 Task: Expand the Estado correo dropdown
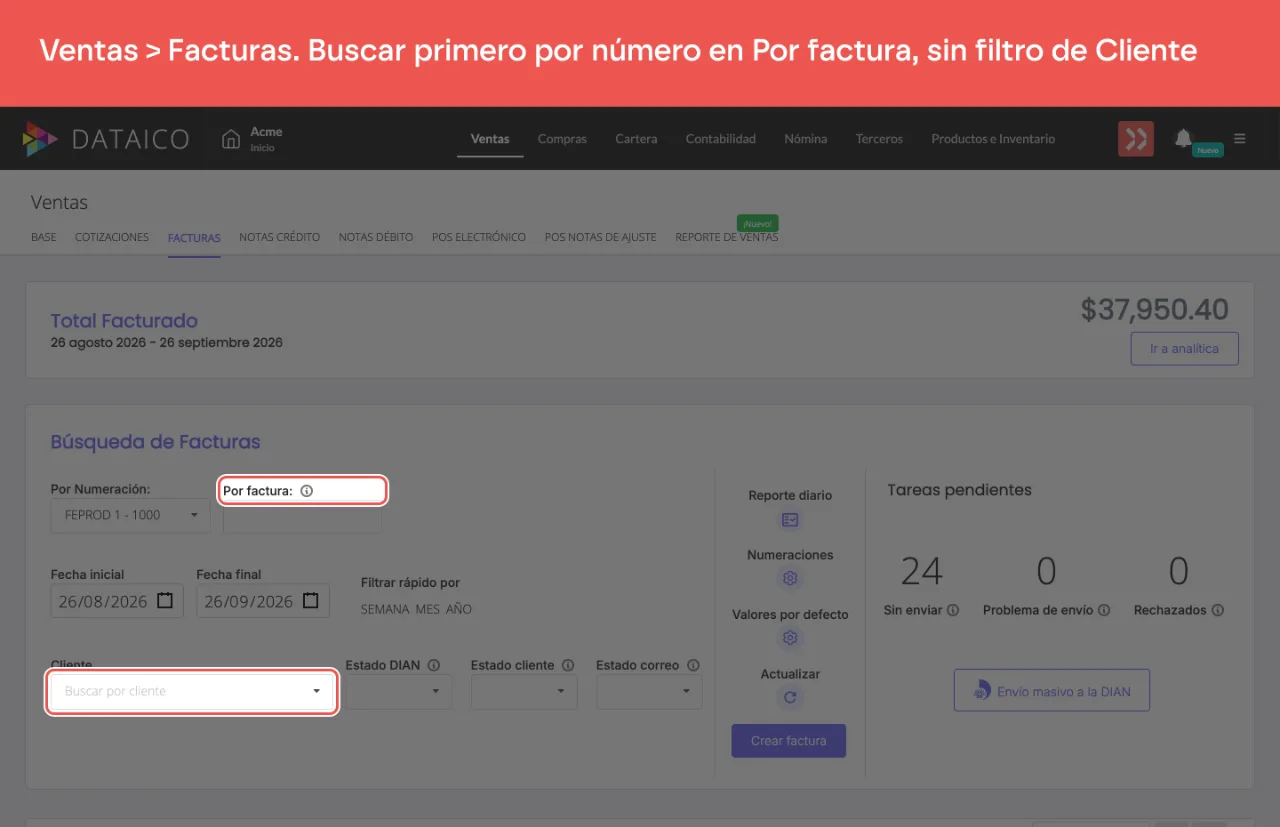click(x=649, y=691)
